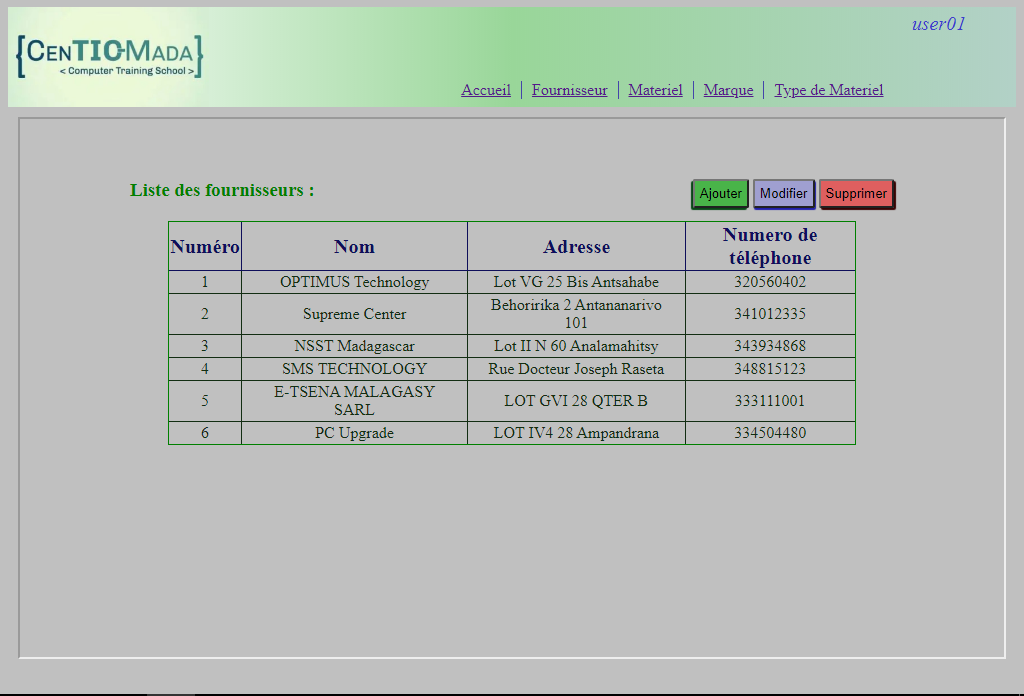Click the CenTIC-Mada logo
Screen dimensions: 1024x696
point(109,57)
